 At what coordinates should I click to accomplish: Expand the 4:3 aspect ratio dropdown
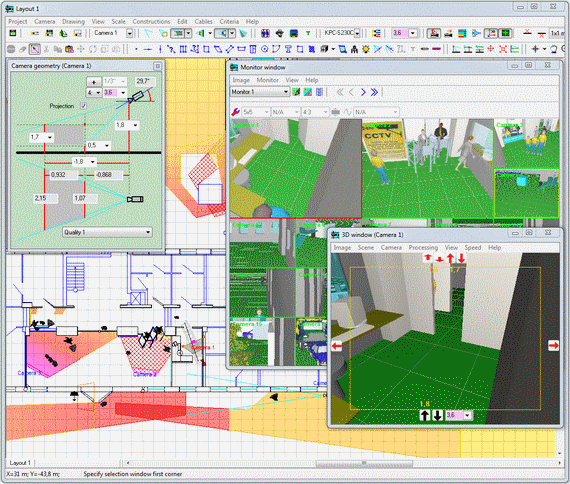[x=325, y=112]
